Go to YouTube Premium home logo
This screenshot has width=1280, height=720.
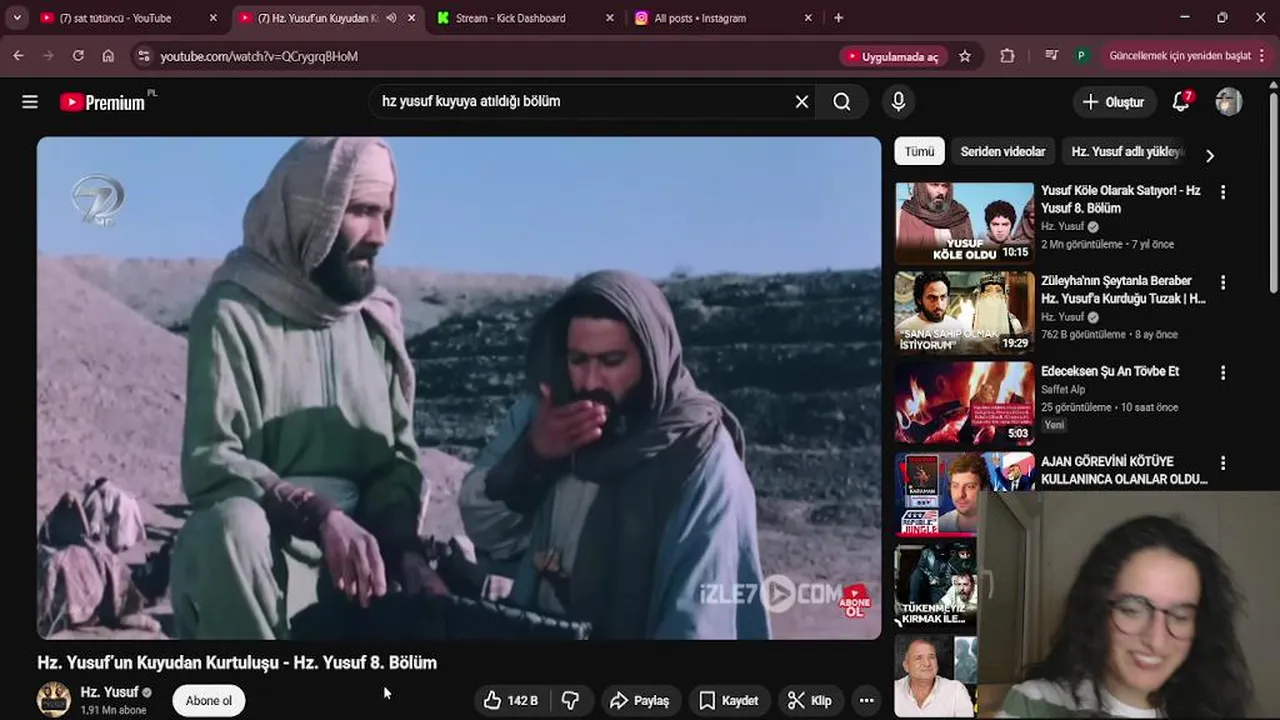(103, 102)
